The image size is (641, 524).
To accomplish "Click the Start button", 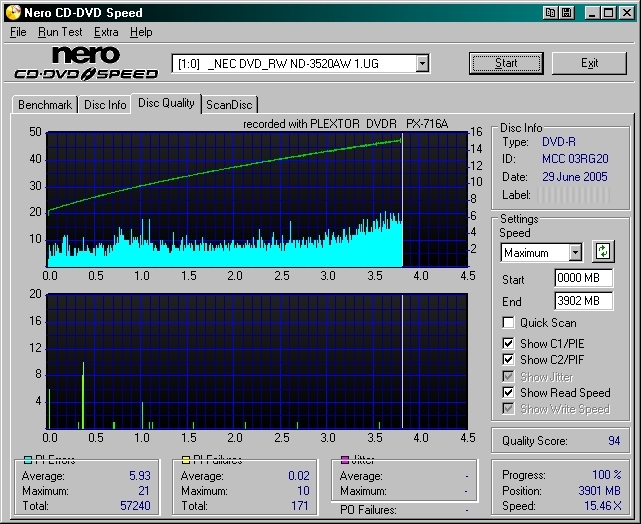I will 506,63.
